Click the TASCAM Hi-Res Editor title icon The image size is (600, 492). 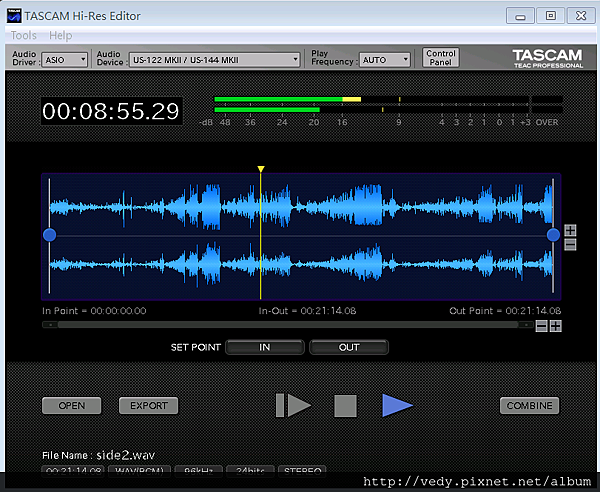14,16
